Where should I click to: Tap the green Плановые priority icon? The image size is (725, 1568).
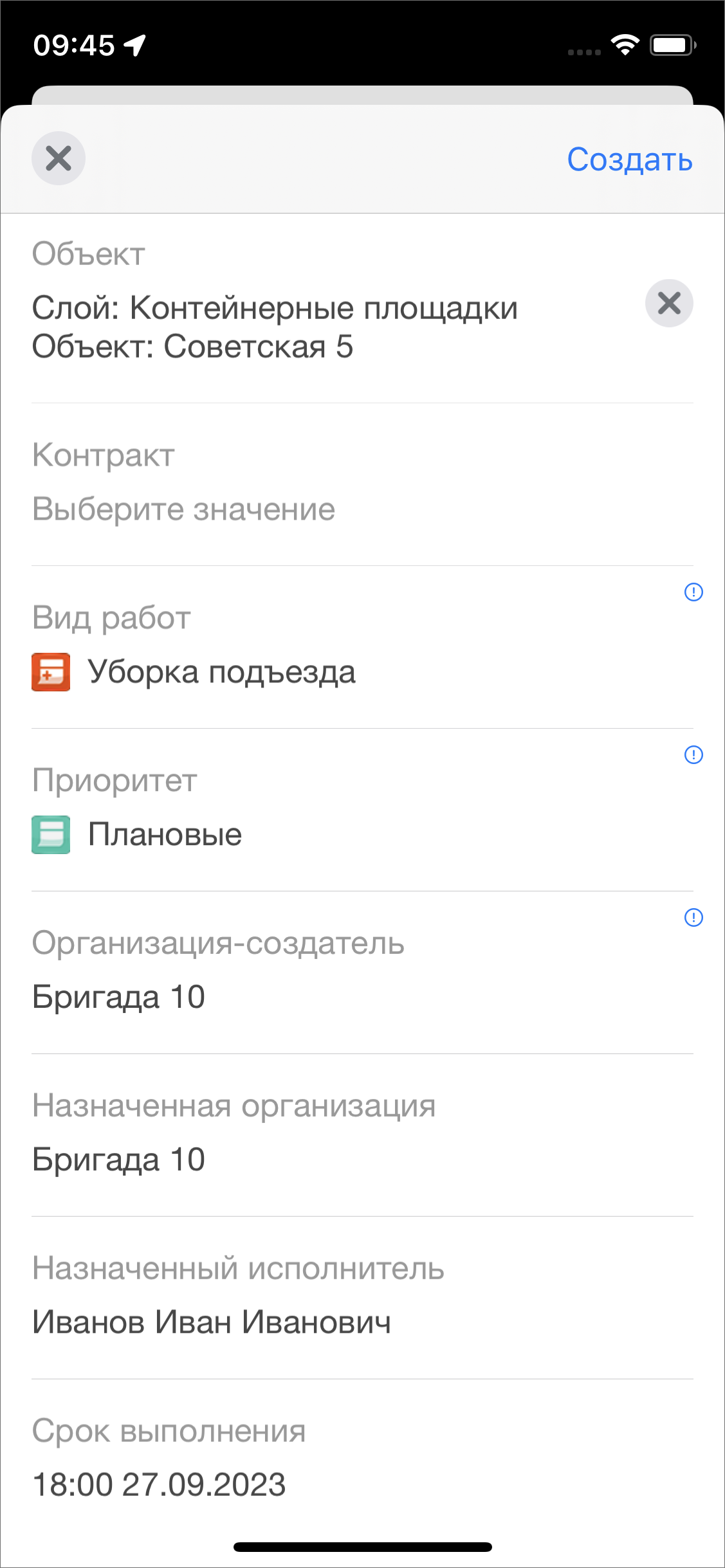51,835
